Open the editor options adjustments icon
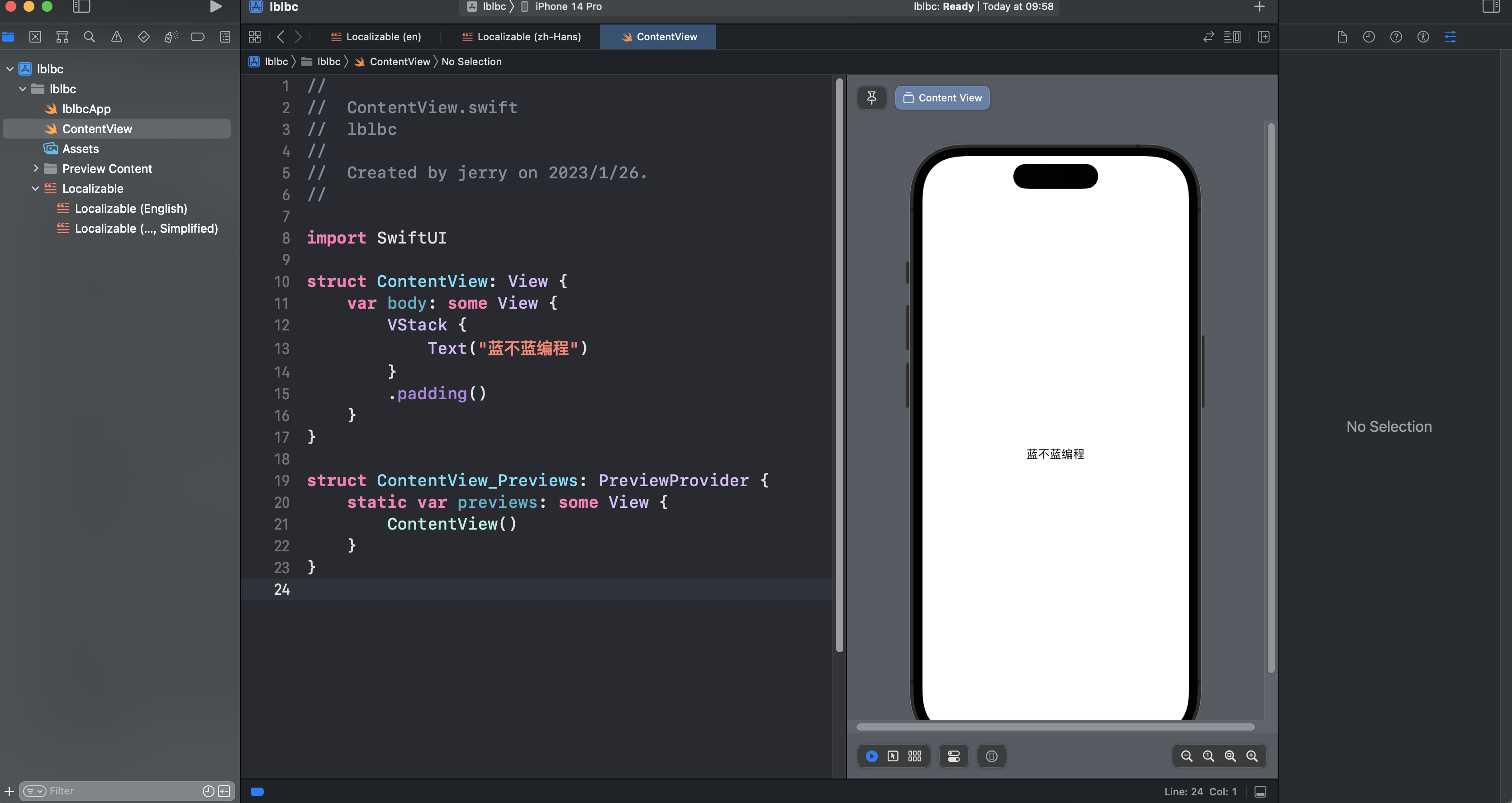This screenshot has height=803, width=1512. [1451, 36]
